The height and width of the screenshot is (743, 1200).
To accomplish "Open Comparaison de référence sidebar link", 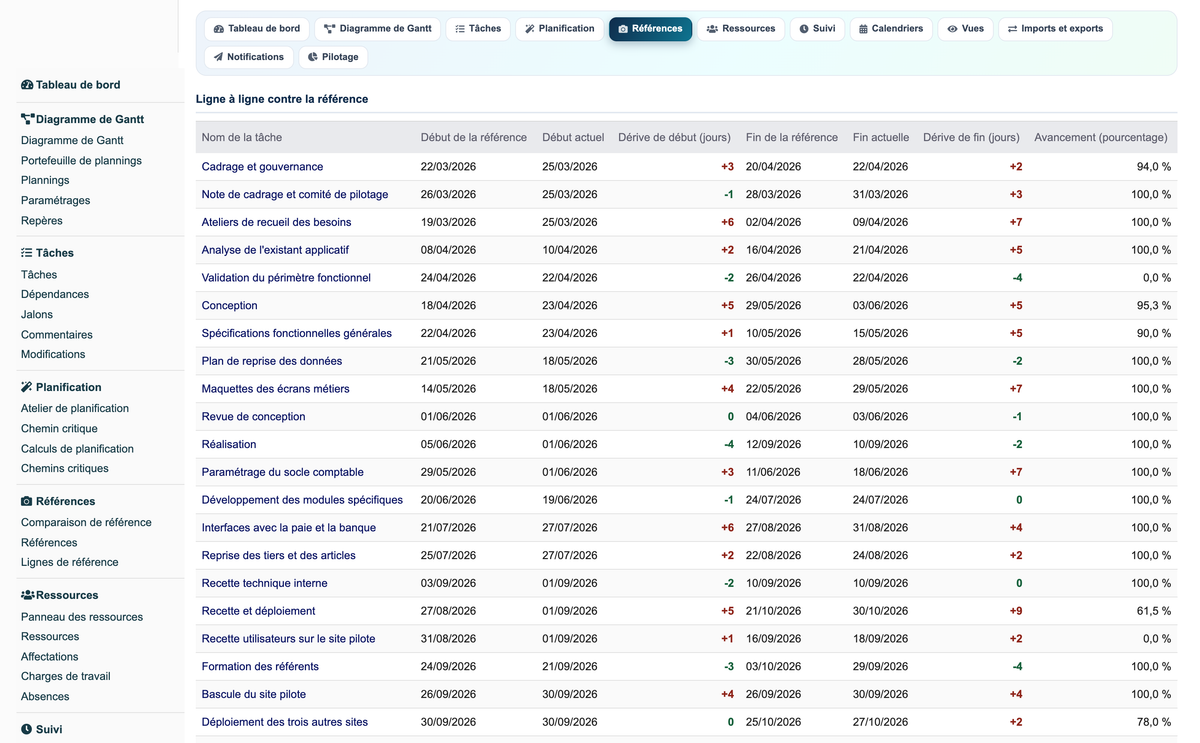I will pyautogui.click(x=86, y=522).
